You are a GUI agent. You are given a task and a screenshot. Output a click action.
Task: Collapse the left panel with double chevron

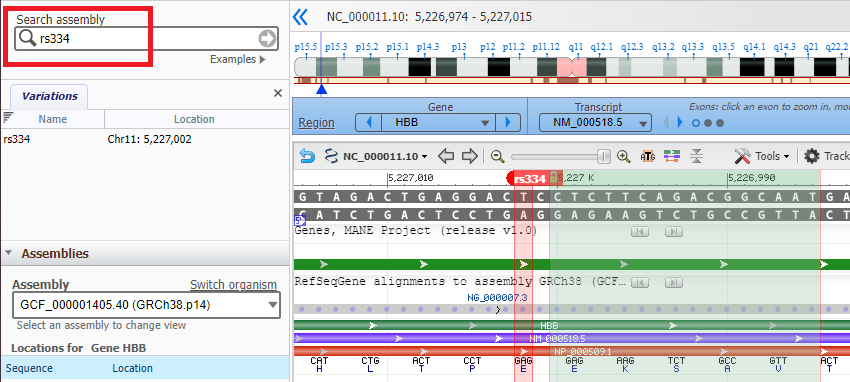[300, 17]
